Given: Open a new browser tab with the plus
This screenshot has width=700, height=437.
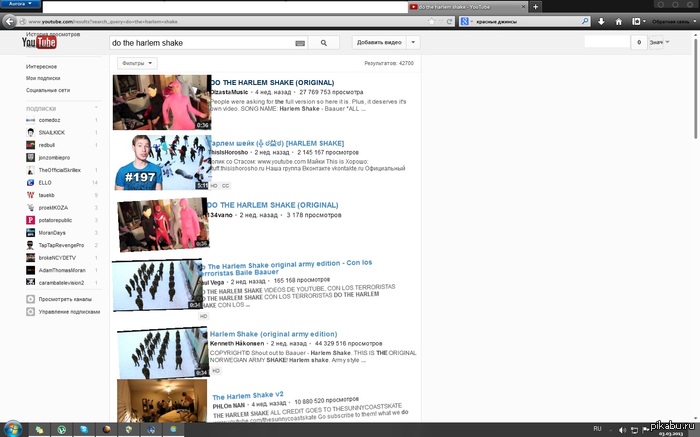Looking at the screenshot, I should (535, 6).
